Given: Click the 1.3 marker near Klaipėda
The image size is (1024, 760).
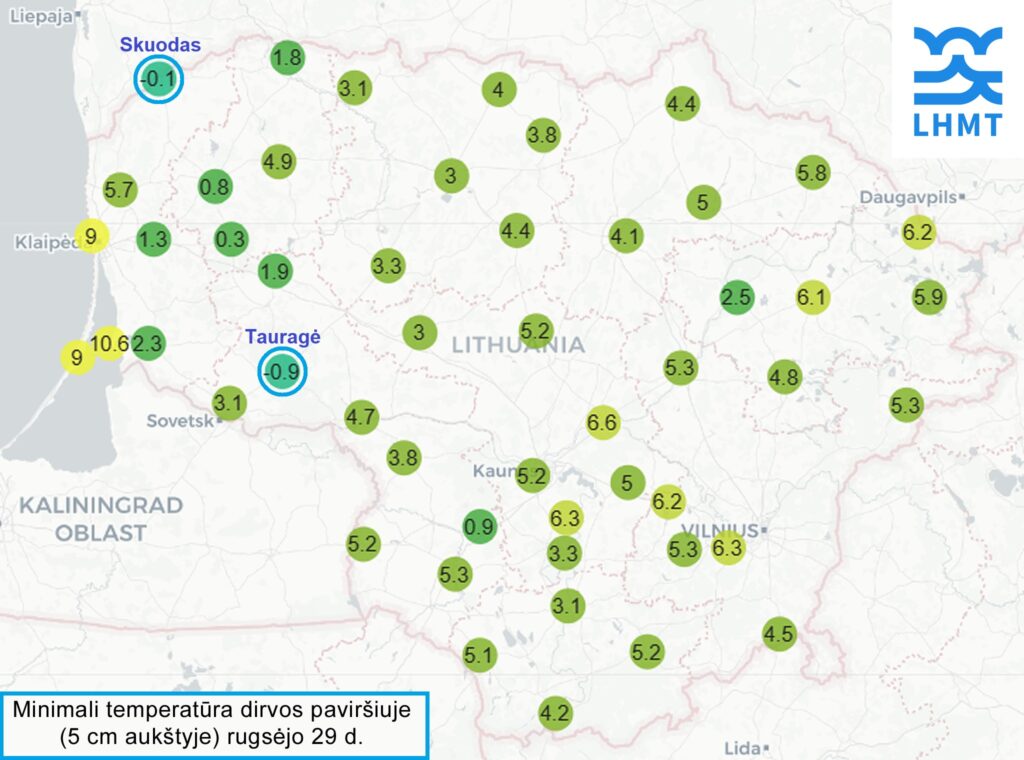Looking at the screenshot, I should [153, 239].
